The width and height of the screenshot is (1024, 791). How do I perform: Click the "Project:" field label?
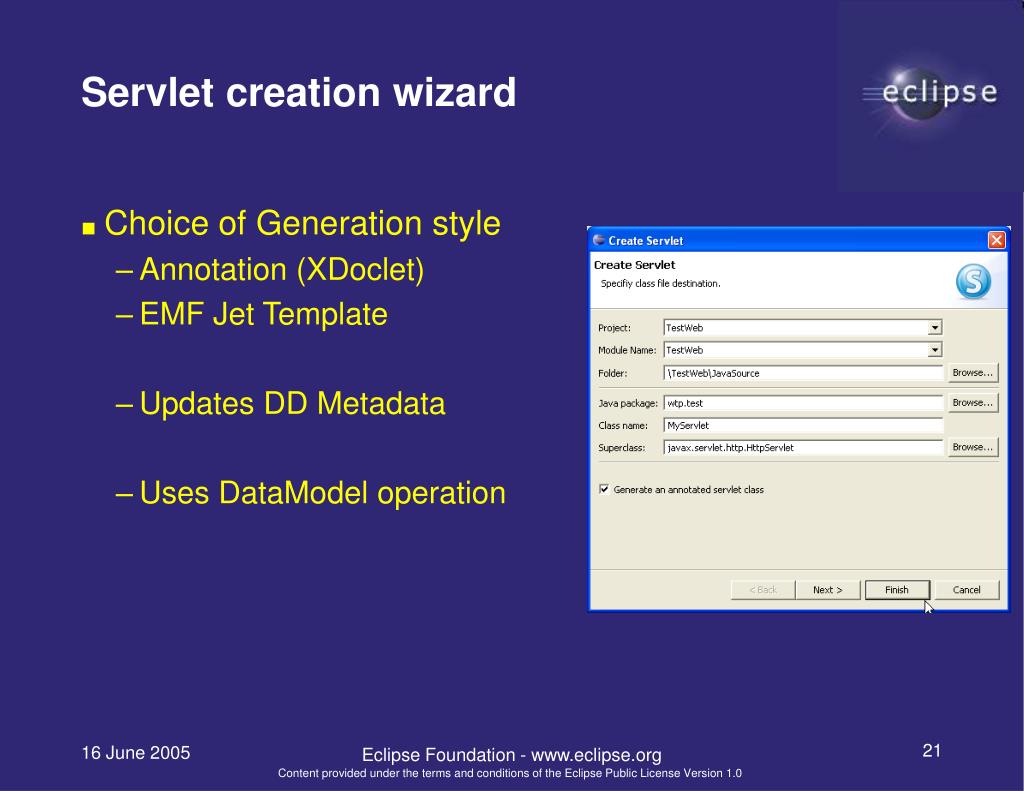click(614, 328)
